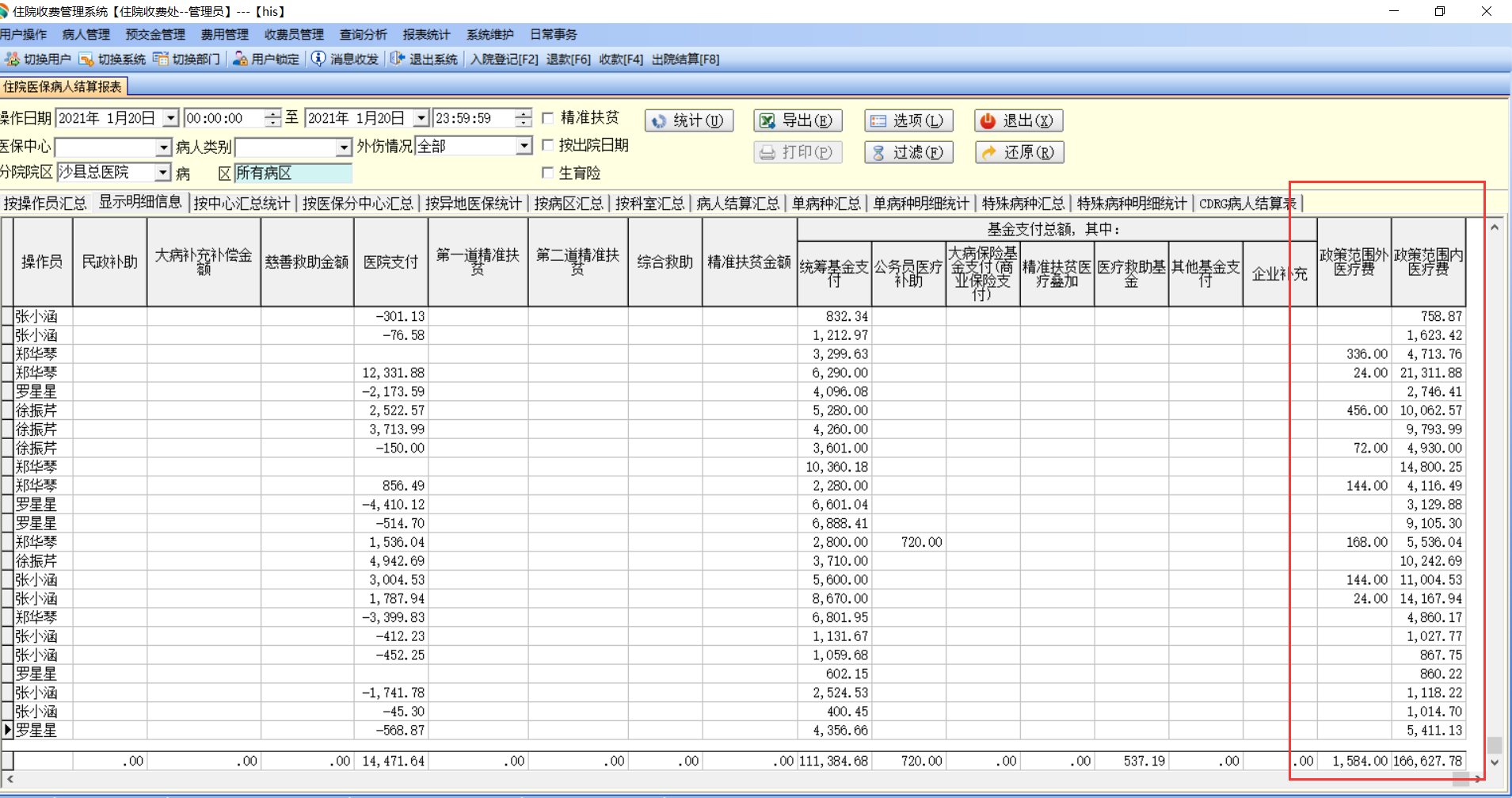Open the 日常事务 menu

(554, 35)
